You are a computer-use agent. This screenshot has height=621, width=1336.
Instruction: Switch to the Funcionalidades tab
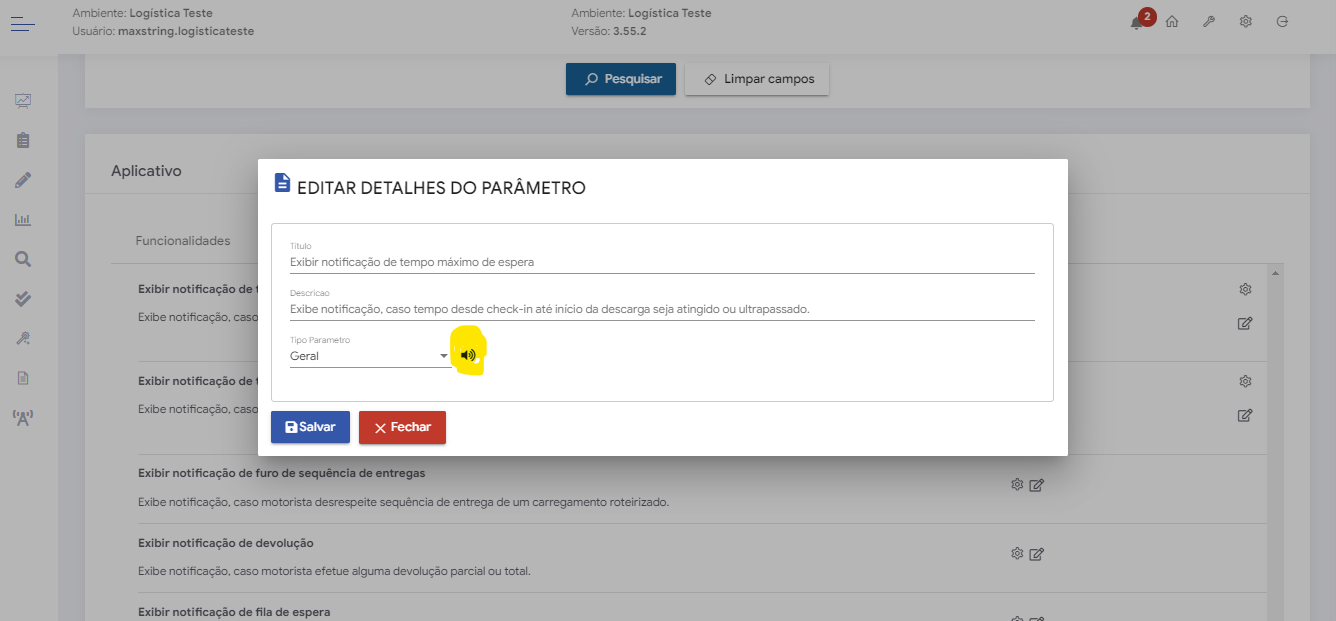click(183, 241)
